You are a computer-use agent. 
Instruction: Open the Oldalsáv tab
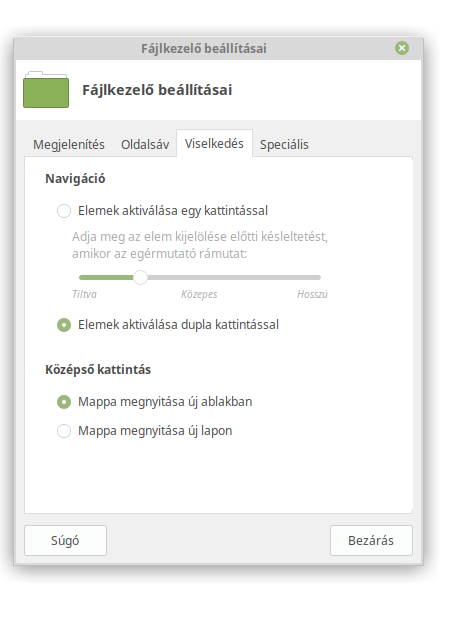click(145, 144)
